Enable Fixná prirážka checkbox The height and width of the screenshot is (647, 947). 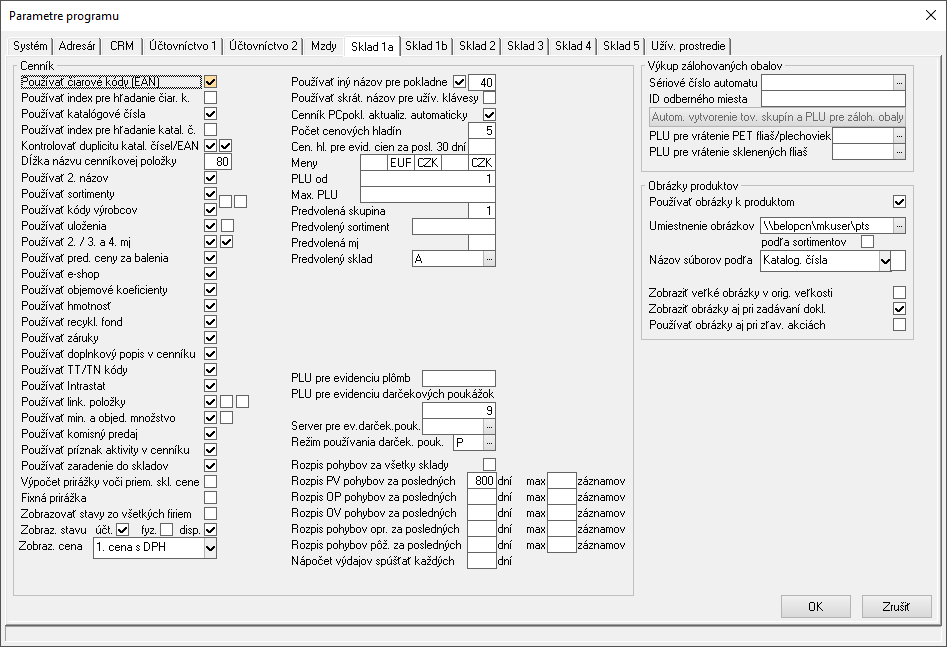point(211,497)
